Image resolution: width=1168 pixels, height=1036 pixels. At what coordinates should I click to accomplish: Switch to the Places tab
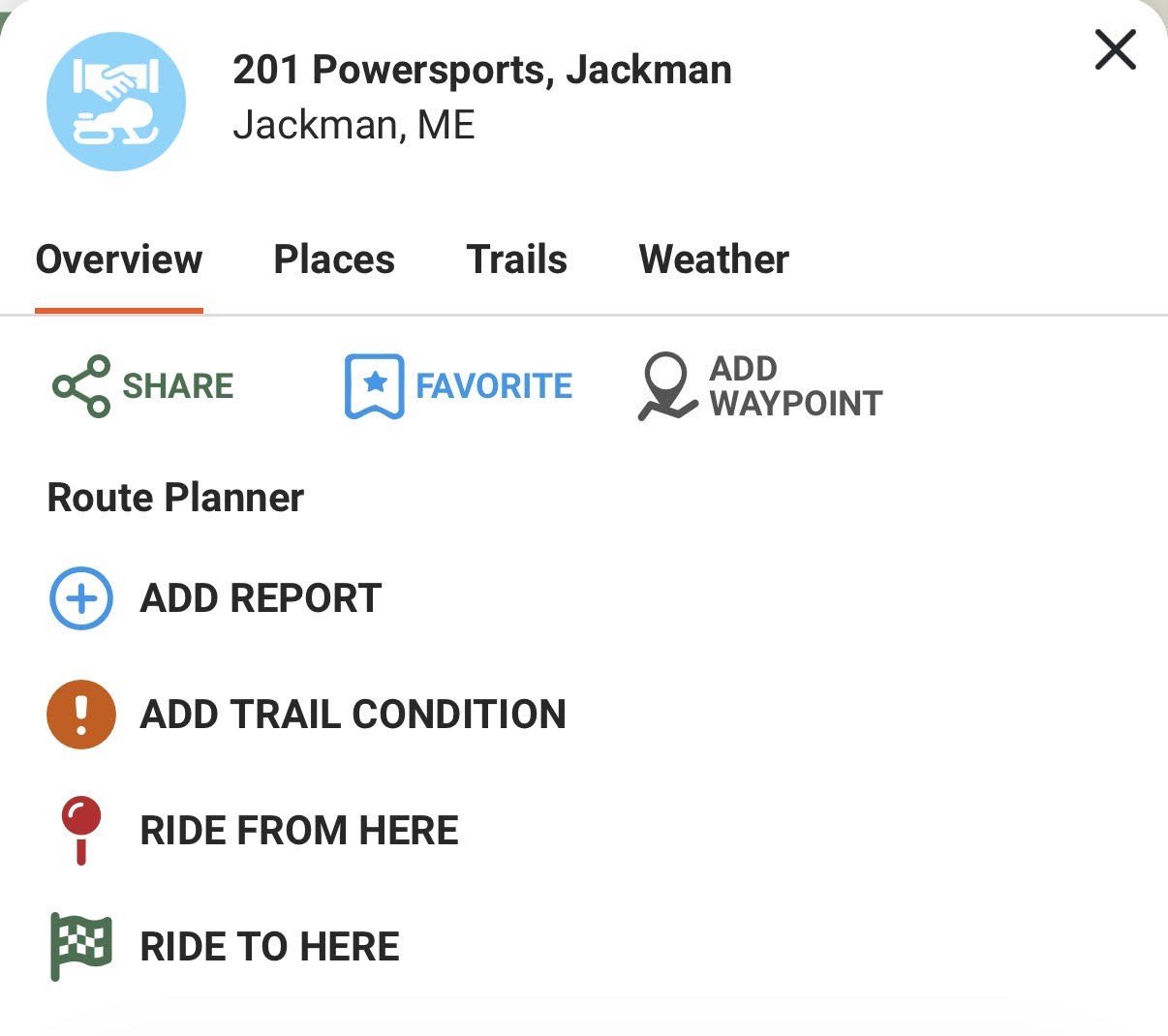click(x=334, y=259)
